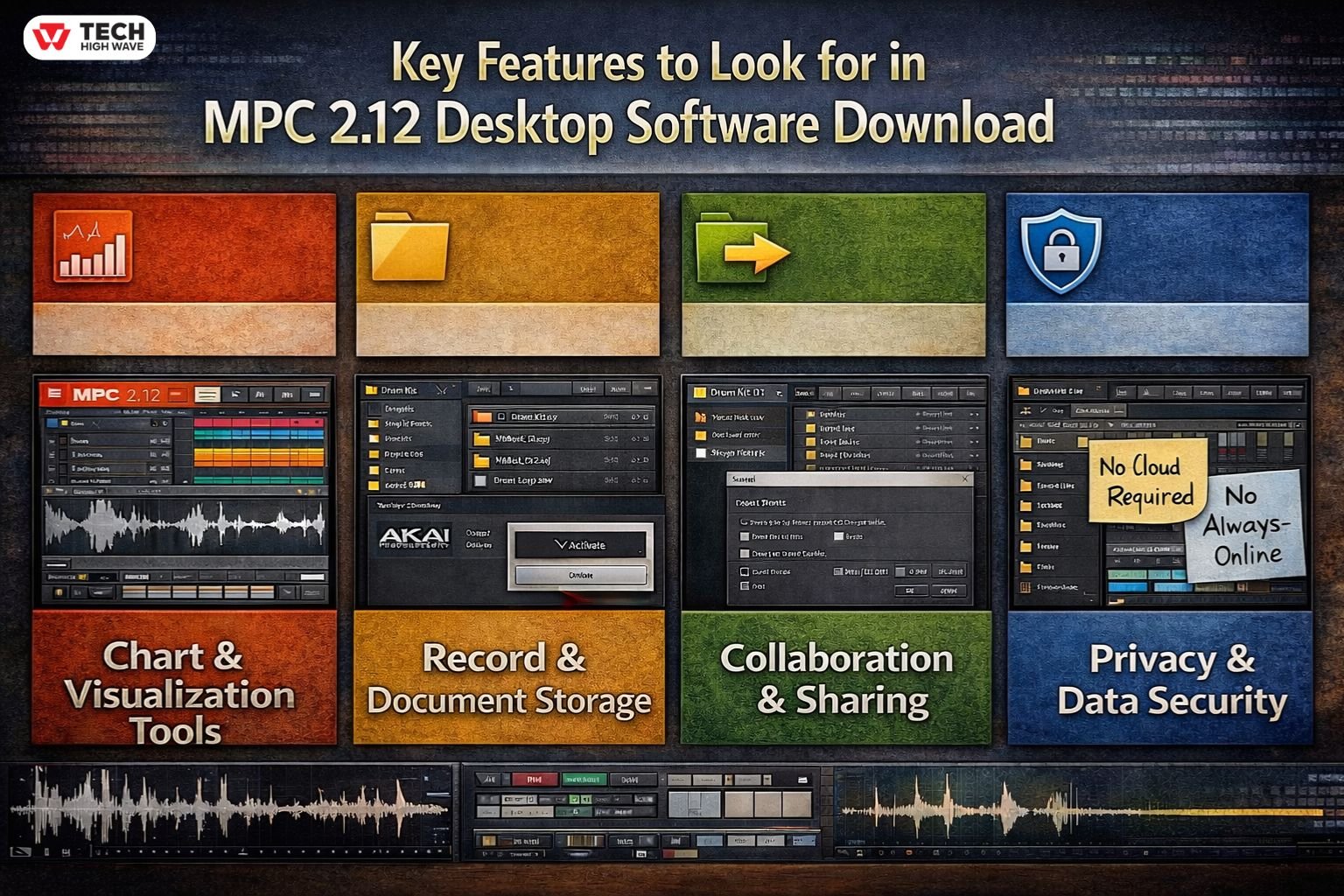Click the green folder with arrow sharing icon
This screenshot has width=1344, height=896.
coord(745,248)
